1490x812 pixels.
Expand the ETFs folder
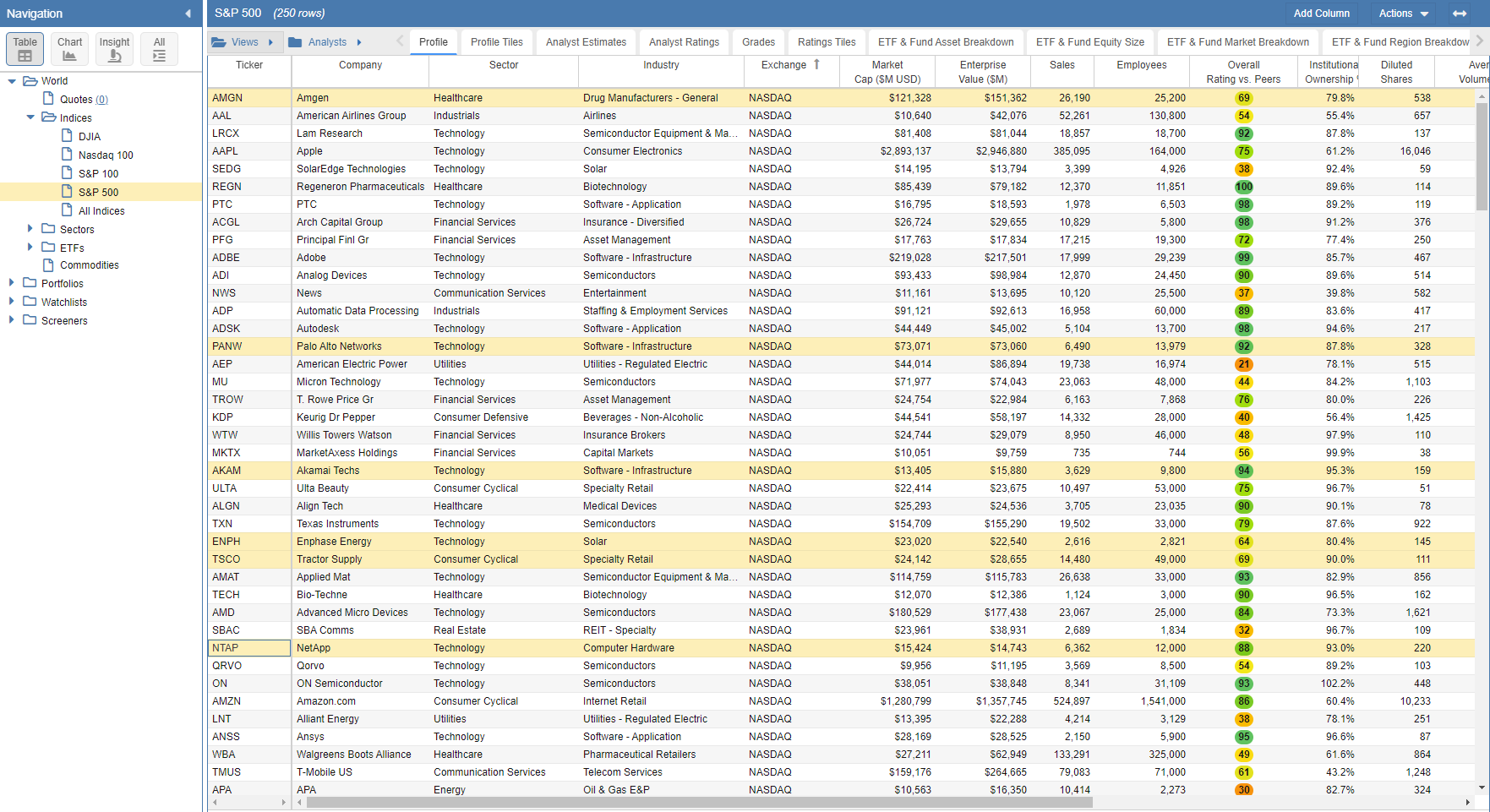tap(30, 247)
